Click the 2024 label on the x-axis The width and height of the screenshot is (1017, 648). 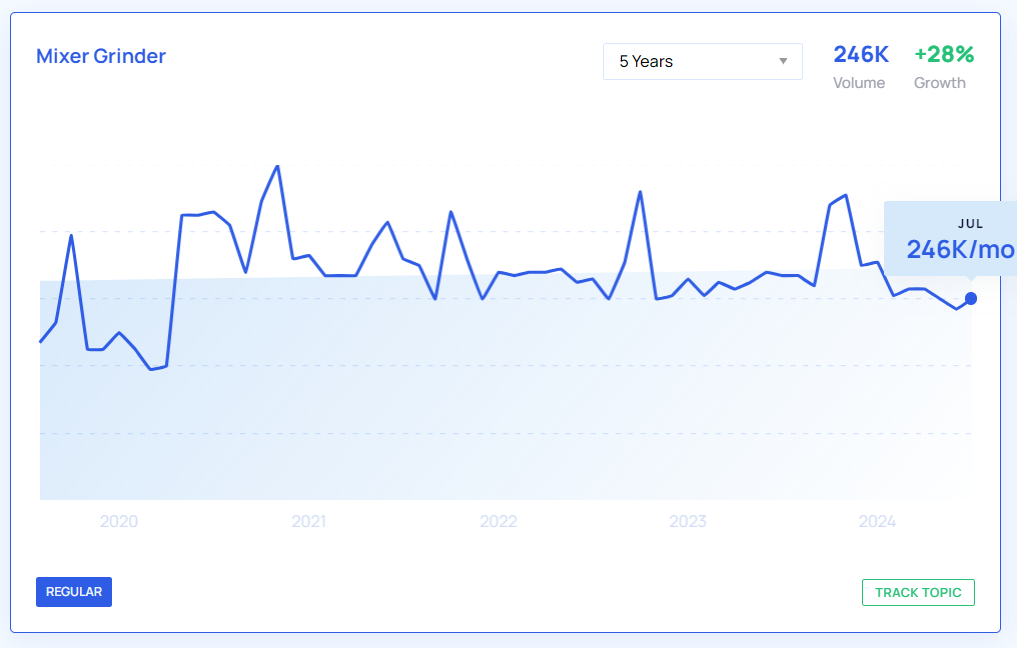point(877,521)
